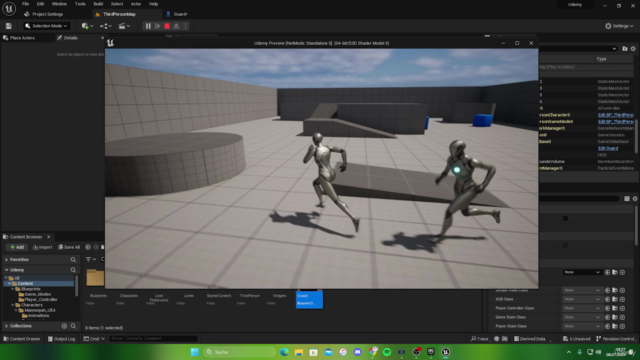The image size is (640, 360).
Task: Expand the Favorites section
Action: (7, 260)
